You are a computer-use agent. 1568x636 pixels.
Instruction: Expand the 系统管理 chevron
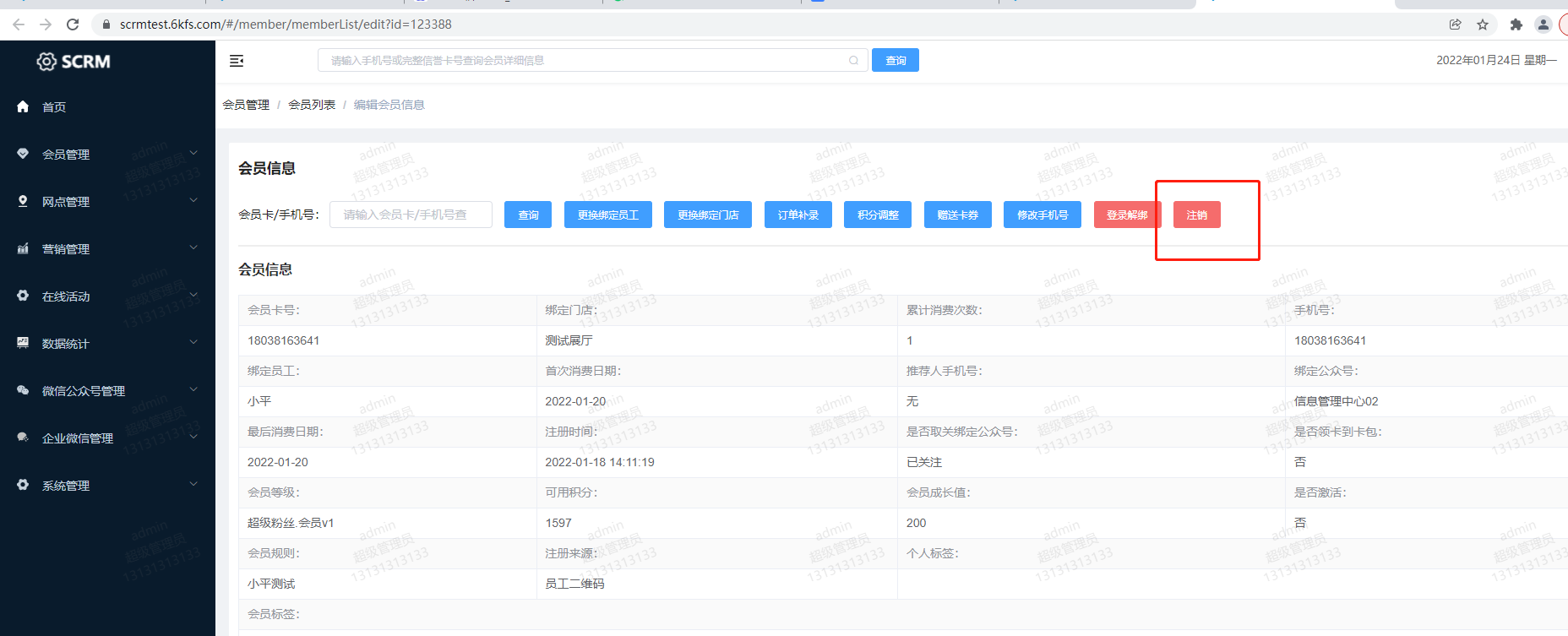click(x=193, y=484)
